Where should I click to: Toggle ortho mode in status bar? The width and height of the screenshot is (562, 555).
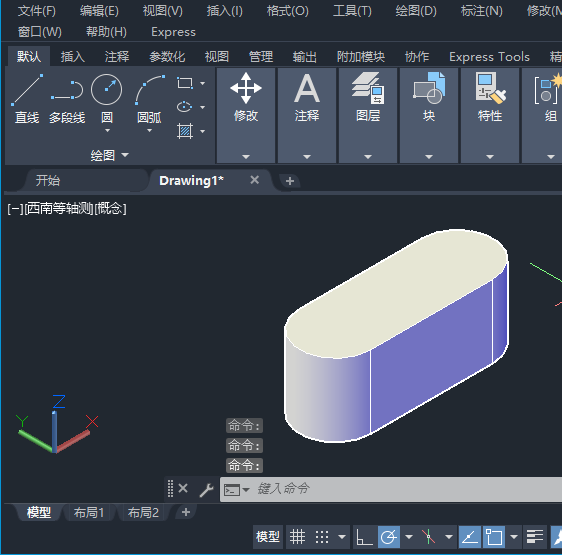pos(364,537)
